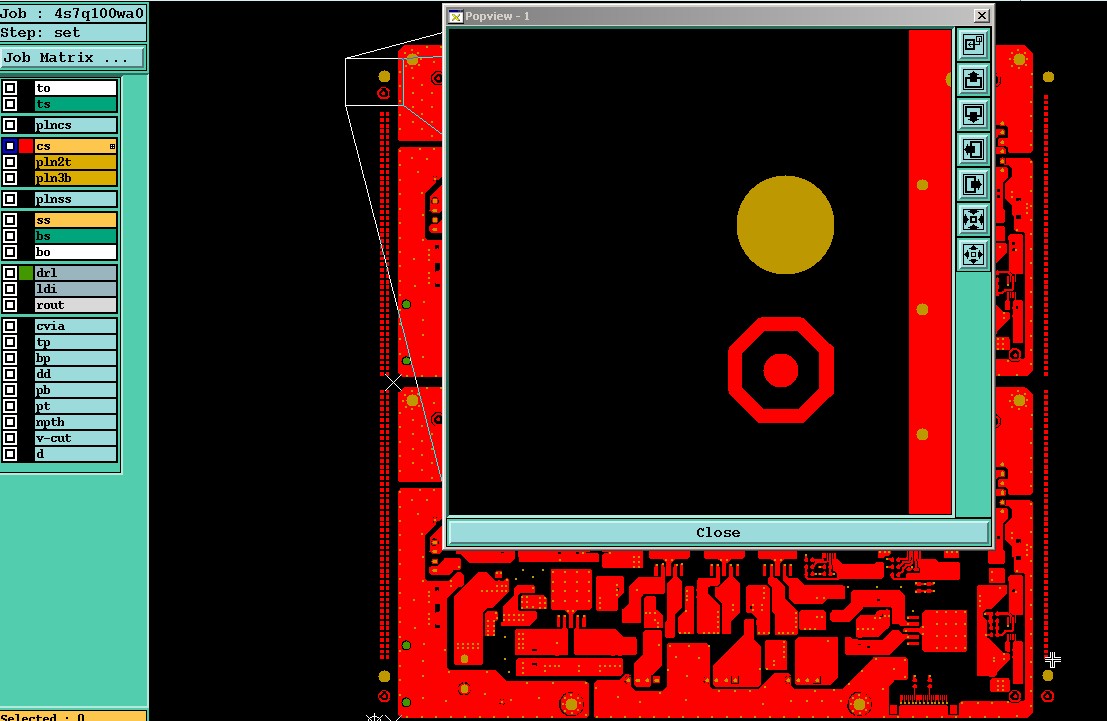Select the 'pb' layer name
1107x721 pixels.
click(x=76, y=391)
